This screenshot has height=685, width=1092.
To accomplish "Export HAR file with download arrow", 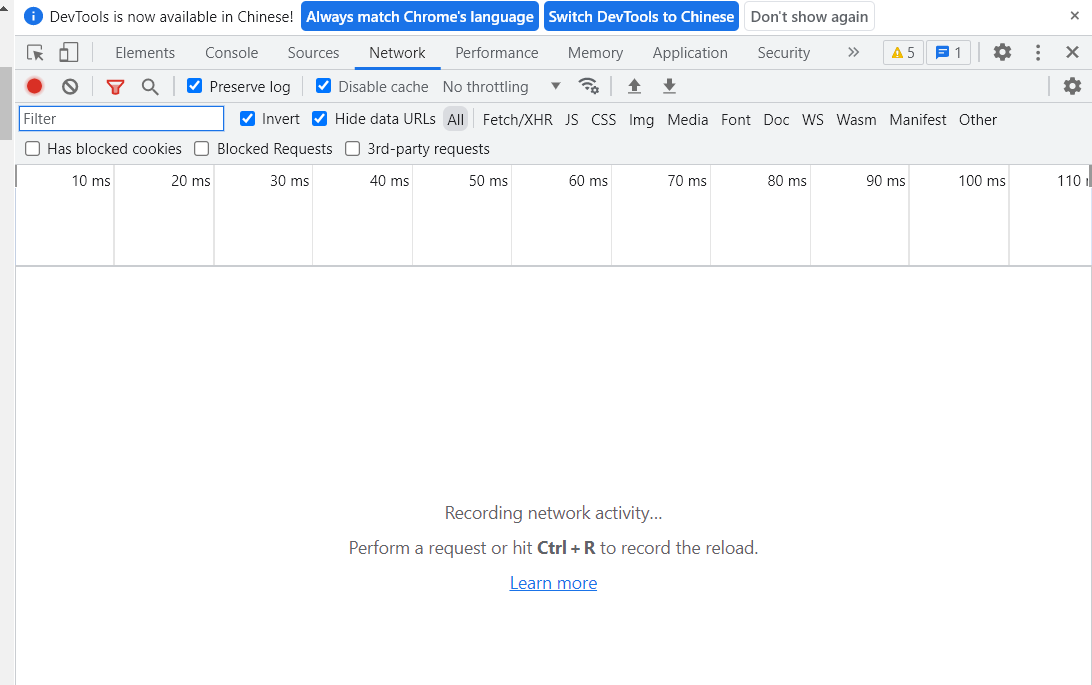I will [669, 86].
